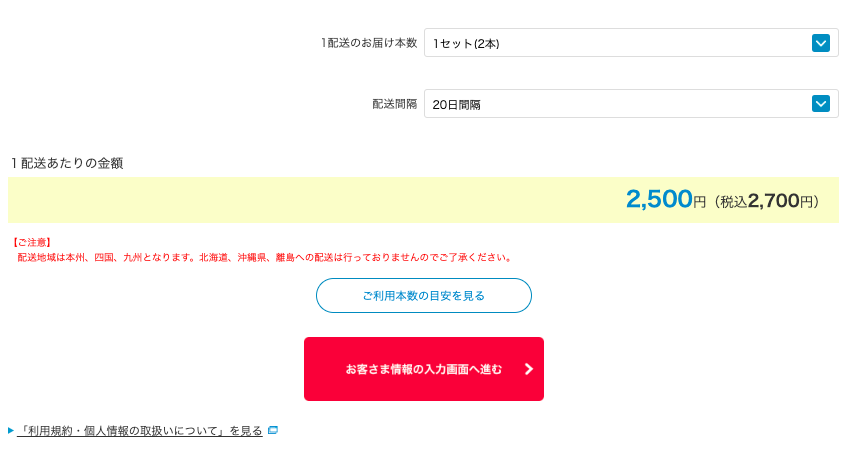
Task: Select the 20日間隔 option text
Action: pyautogui.click(x=456, y=104)
